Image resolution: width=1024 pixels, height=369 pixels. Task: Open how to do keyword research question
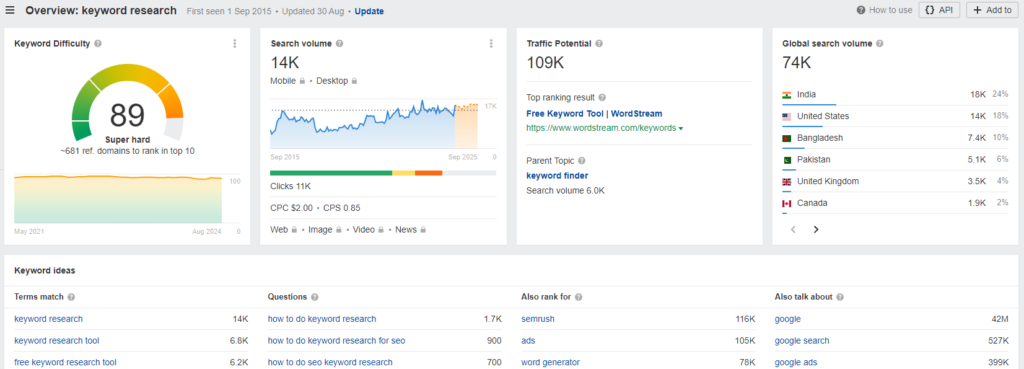pos(322,319)
